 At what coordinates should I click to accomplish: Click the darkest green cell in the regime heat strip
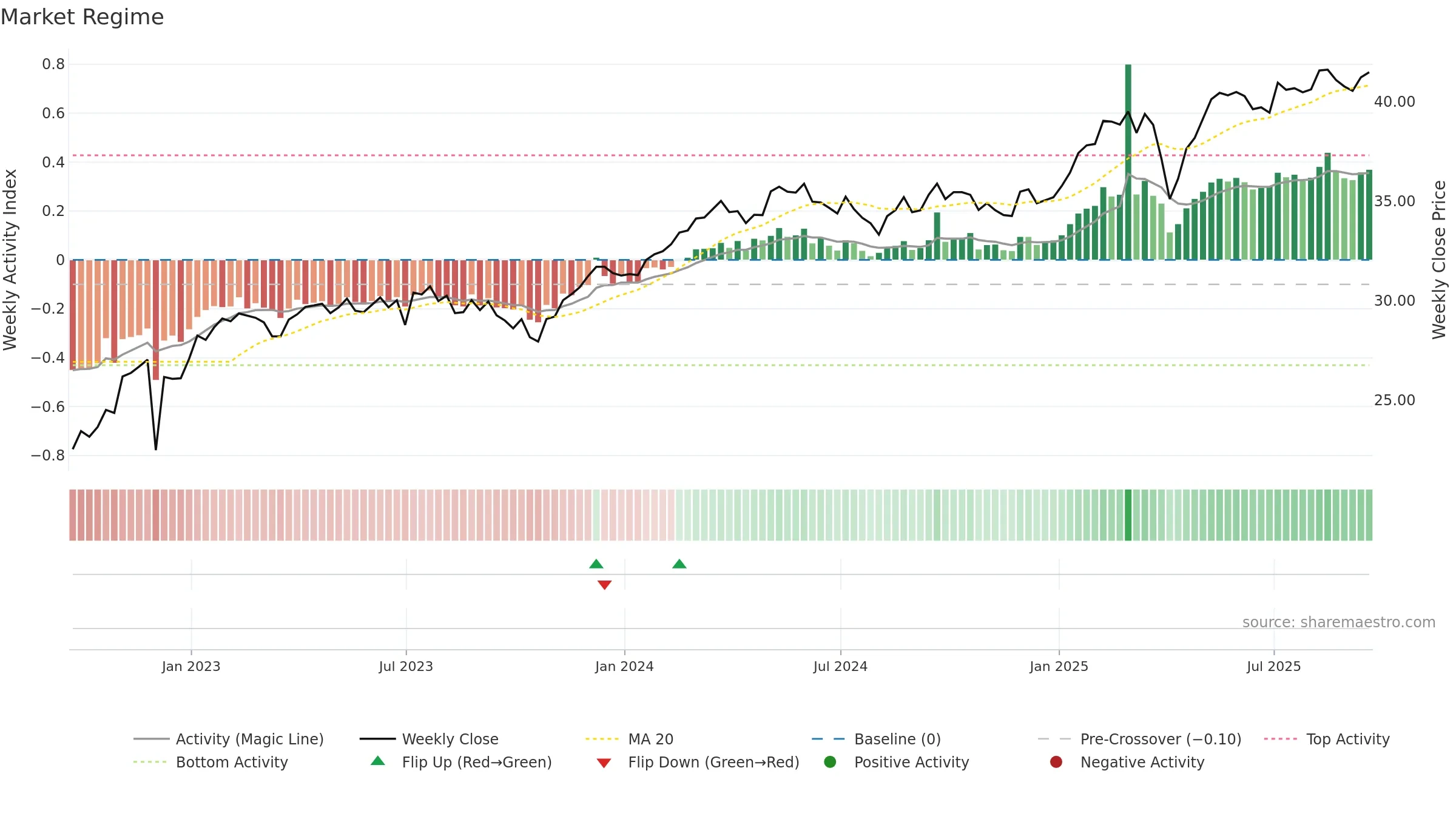pos(1128,515)
